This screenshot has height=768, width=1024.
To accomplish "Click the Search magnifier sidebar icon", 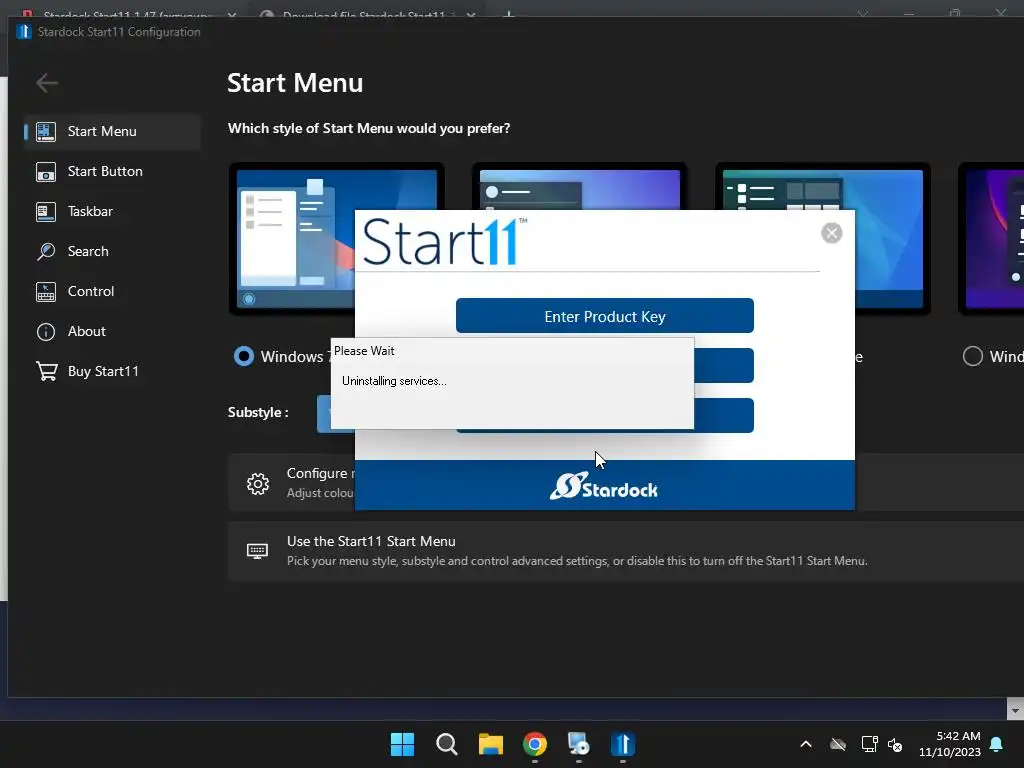I will (46, 251).
